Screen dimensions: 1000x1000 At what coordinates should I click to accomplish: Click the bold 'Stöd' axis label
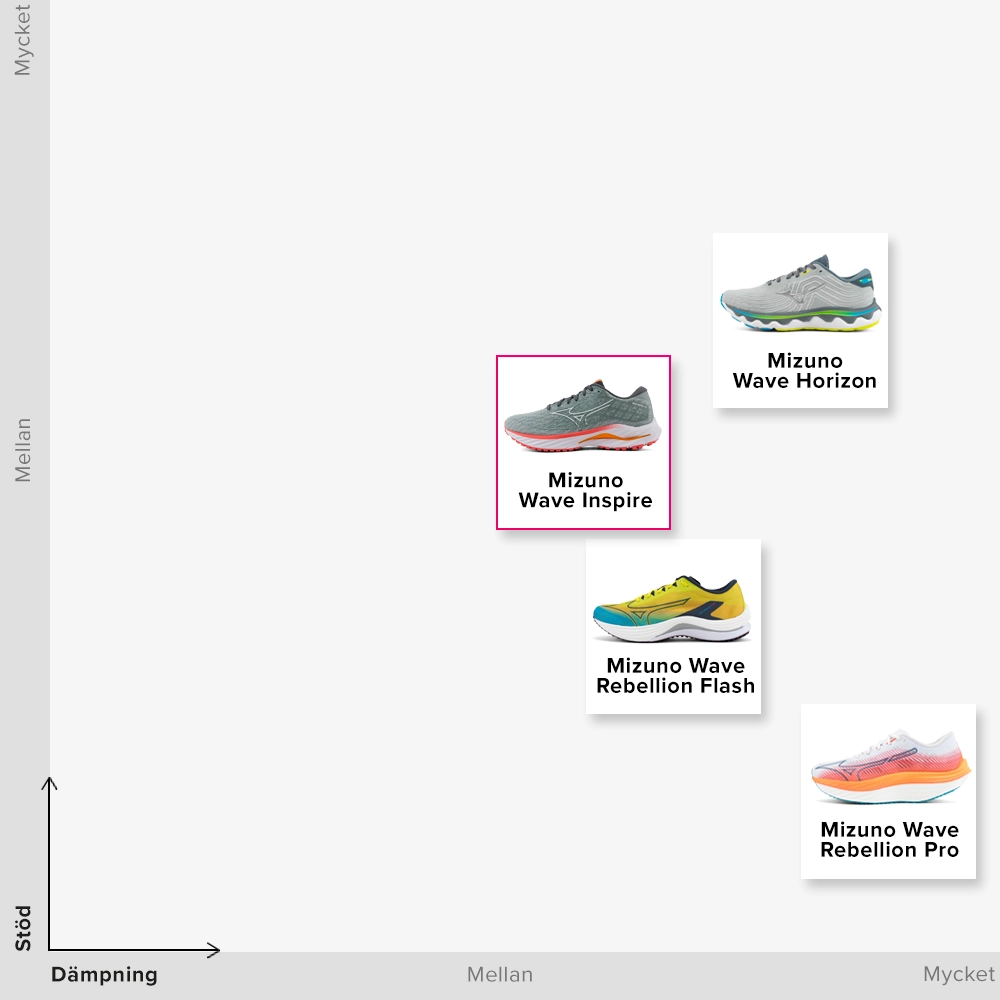tap(23, 928)
